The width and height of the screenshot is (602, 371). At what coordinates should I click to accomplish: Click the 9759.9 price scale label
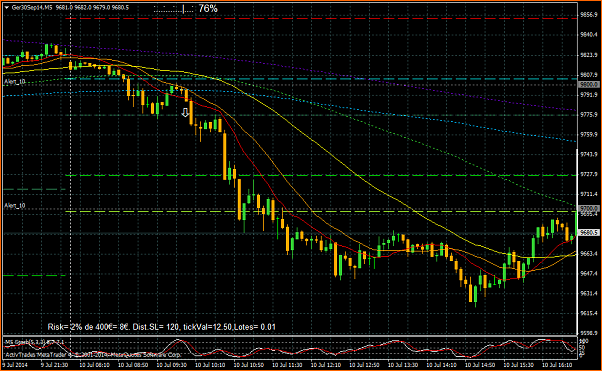click(589, 134)
